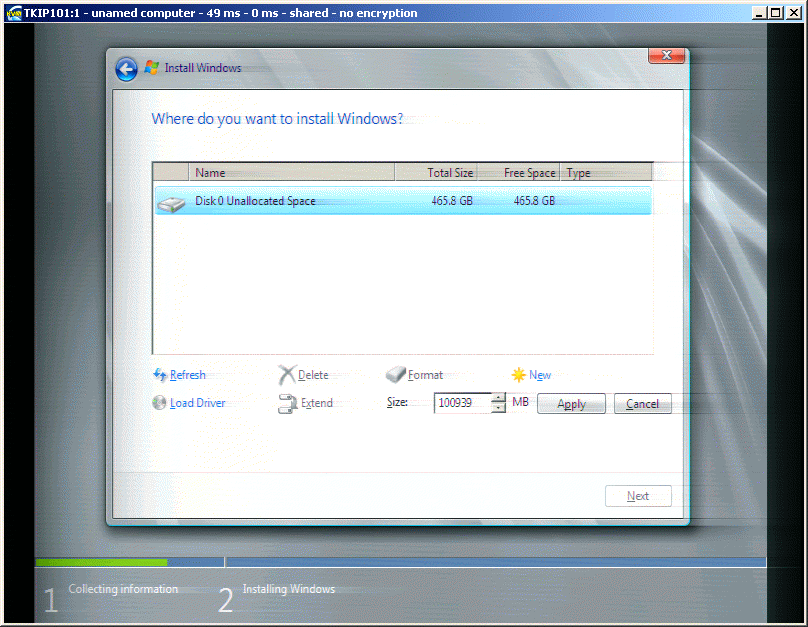Click the 465.8 GB Total Size value
Screen dimensions: 808x627
point(452,201)
